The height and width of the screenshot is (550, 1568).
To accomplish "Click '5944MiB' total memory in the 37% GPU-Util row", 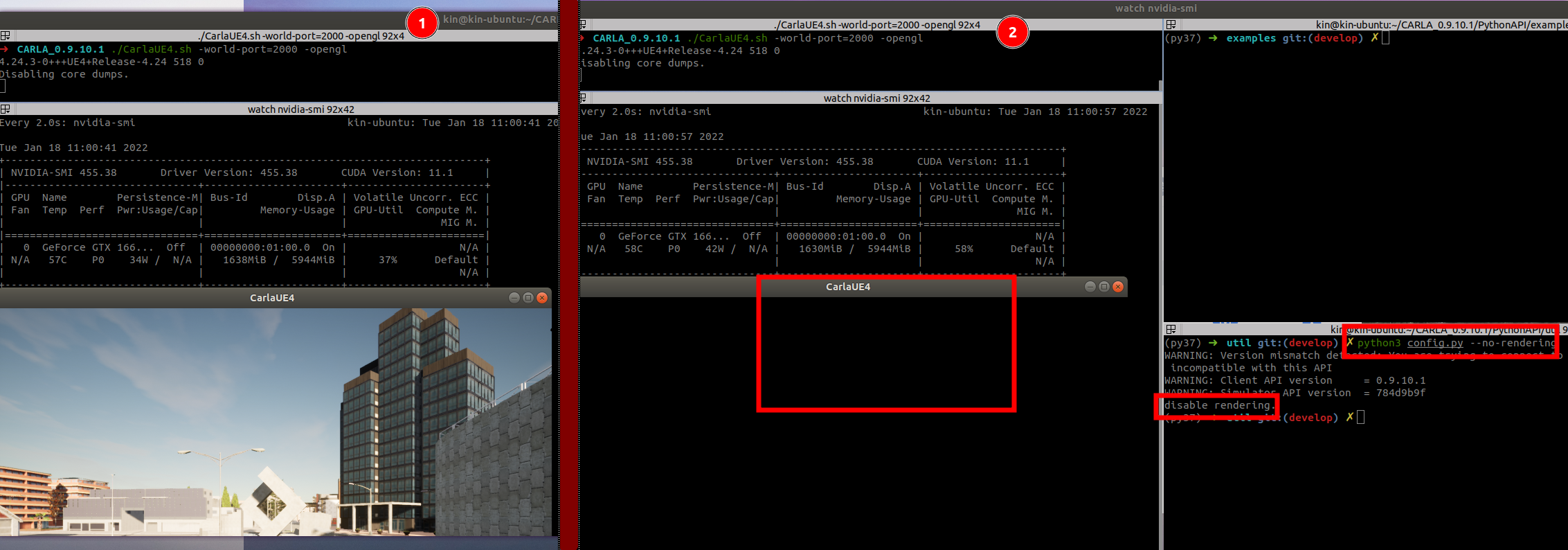I will [313, 260].
